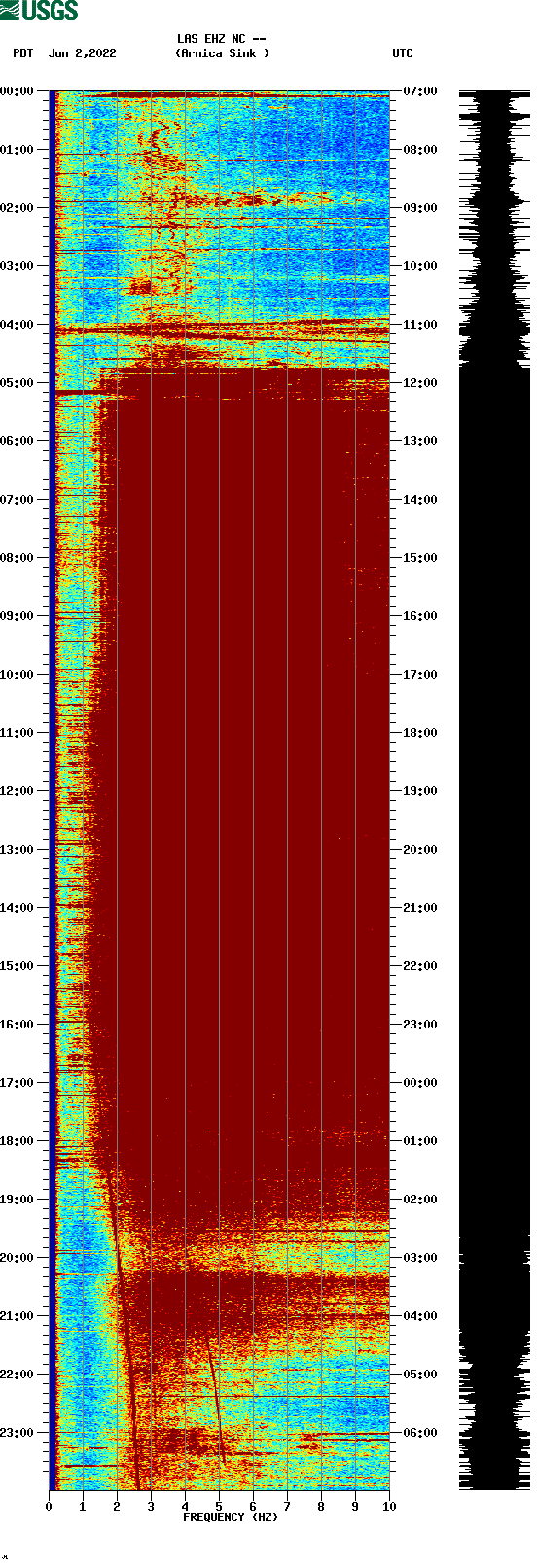
Task: Select the 19:00 UTC axis time label
Action: coord(420,791)
